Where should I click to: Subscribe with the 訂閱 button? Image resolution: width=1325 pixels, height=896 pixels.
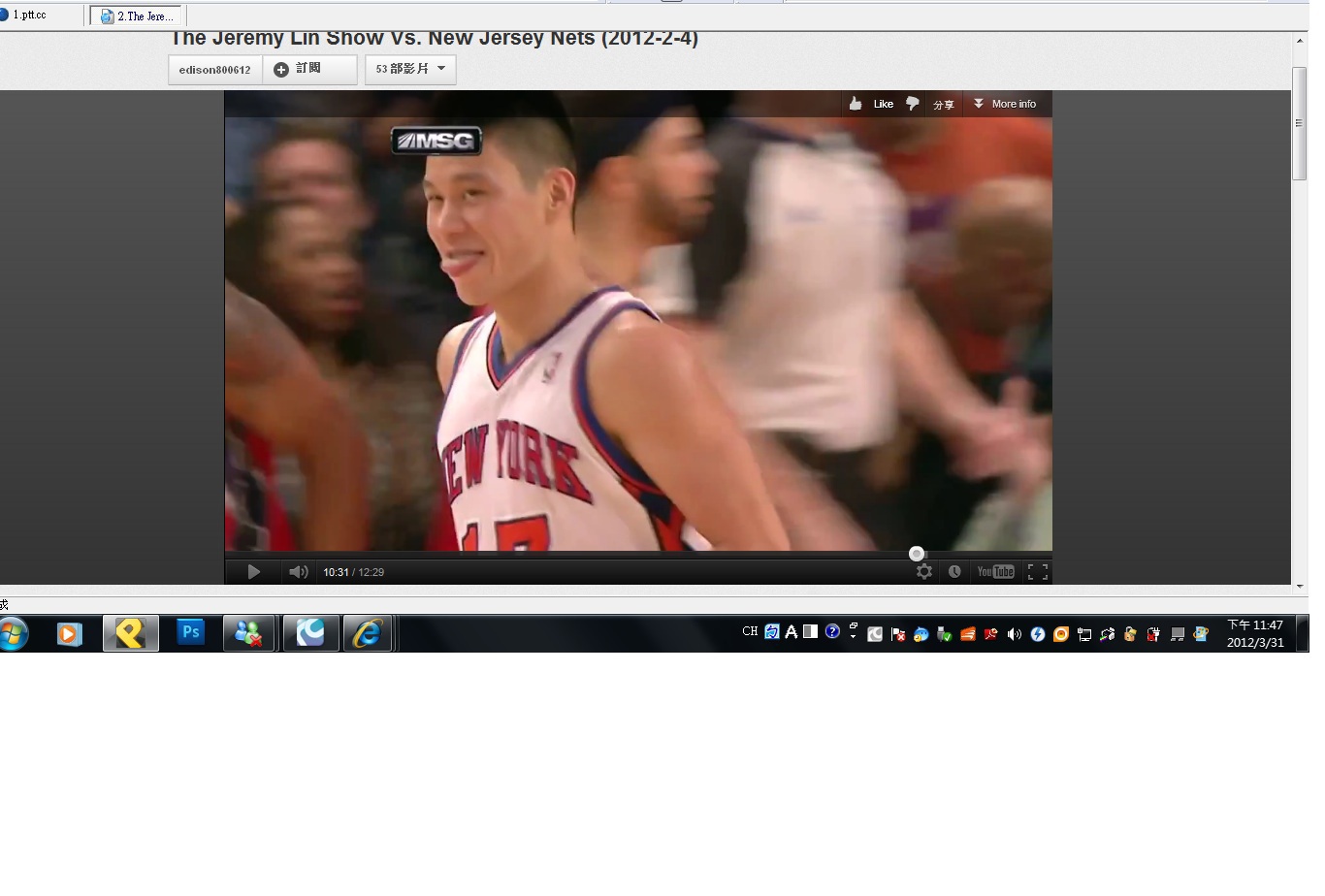(309, 70)
